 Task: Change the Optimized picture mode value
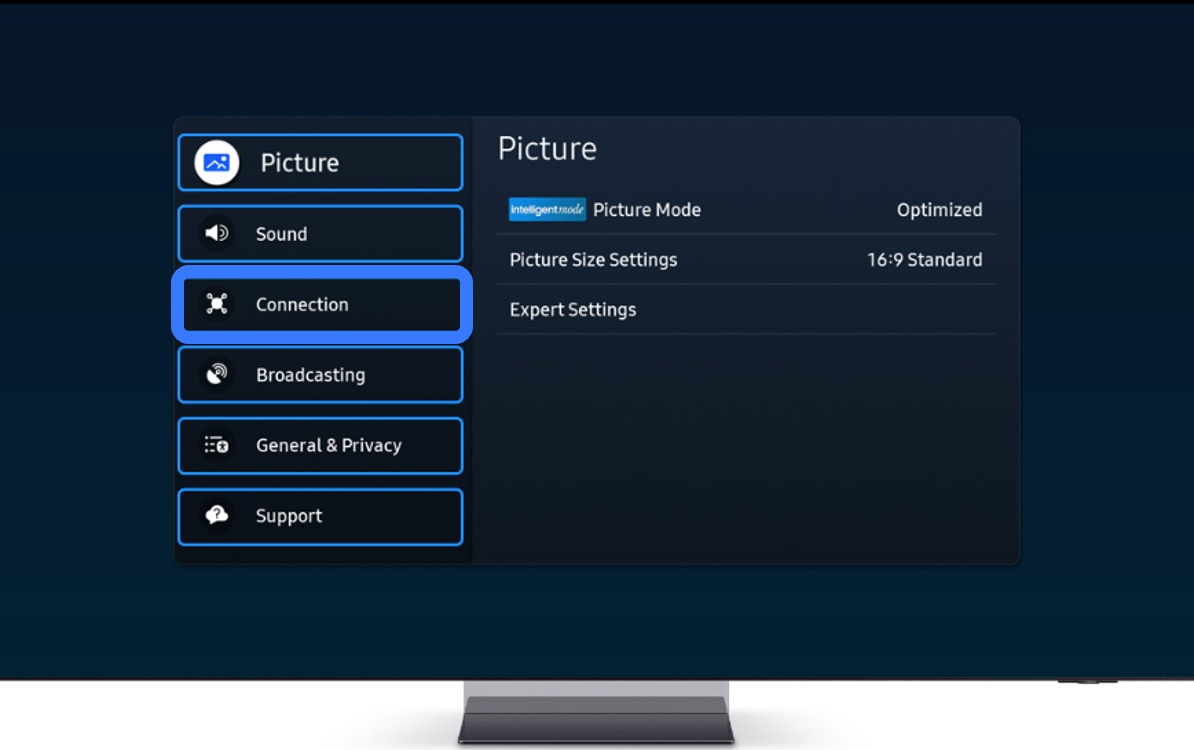(x=939, y=210)
